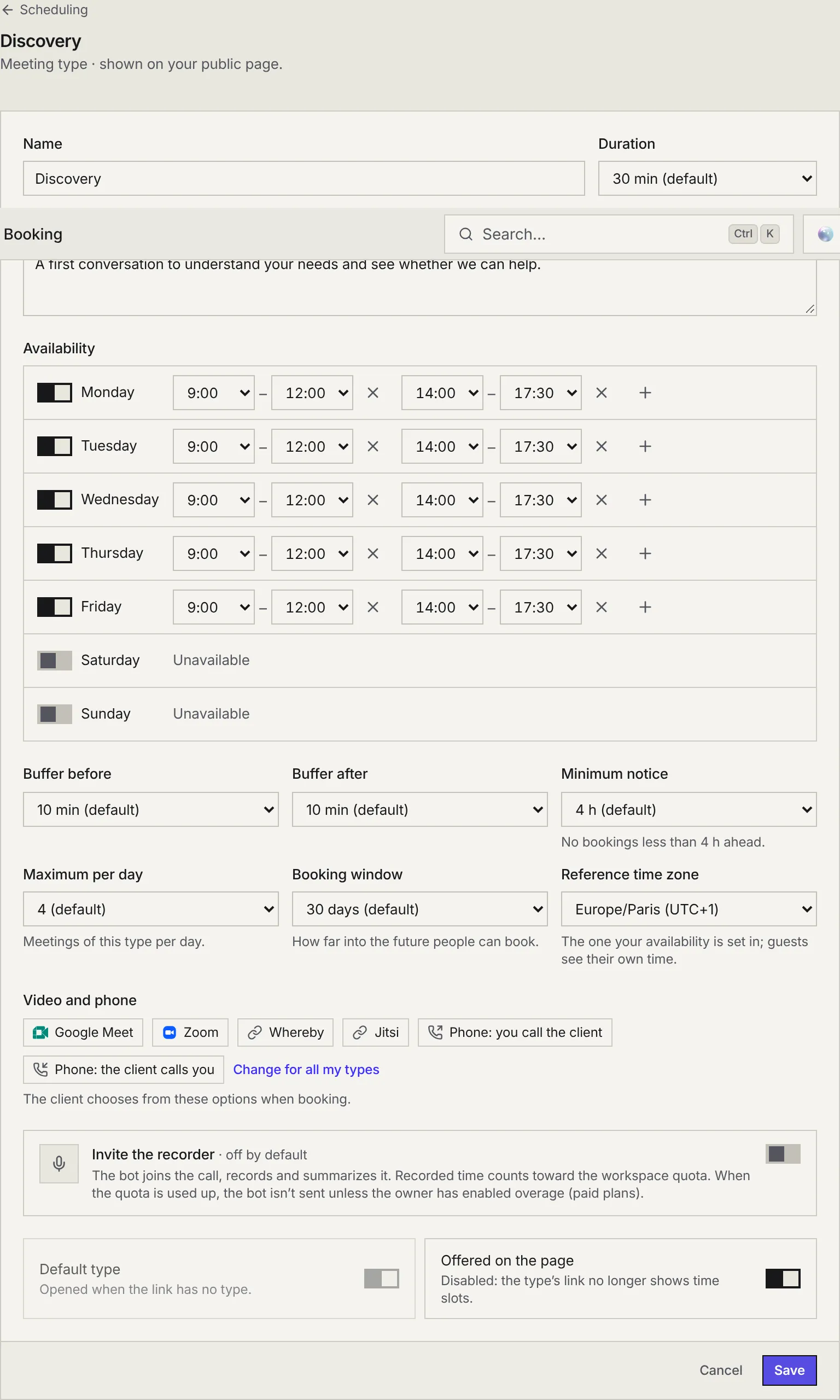The image size is (840, 1400).
Task: Remove Monday's 9:00–12:00 time slot
Action: click(x=372, y=393)
